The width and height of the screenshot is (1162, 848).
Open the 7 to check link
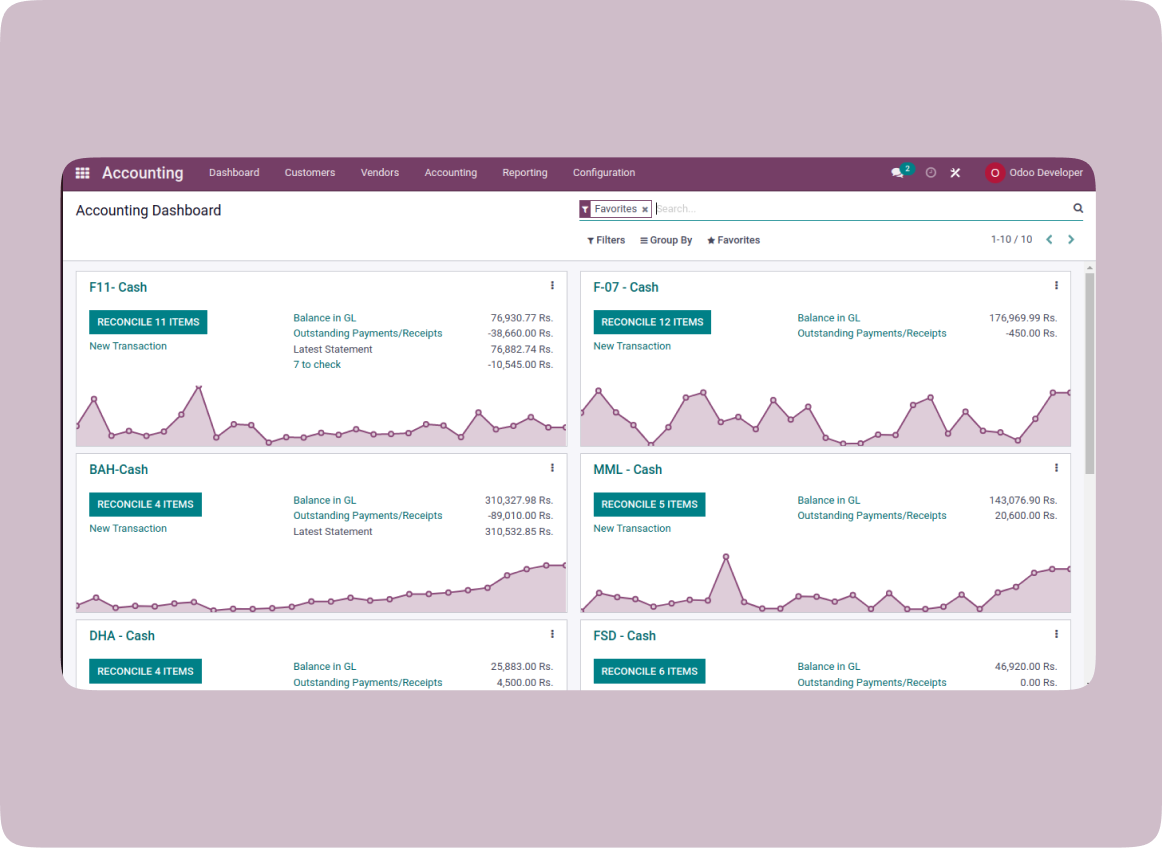tap(317, 365)
